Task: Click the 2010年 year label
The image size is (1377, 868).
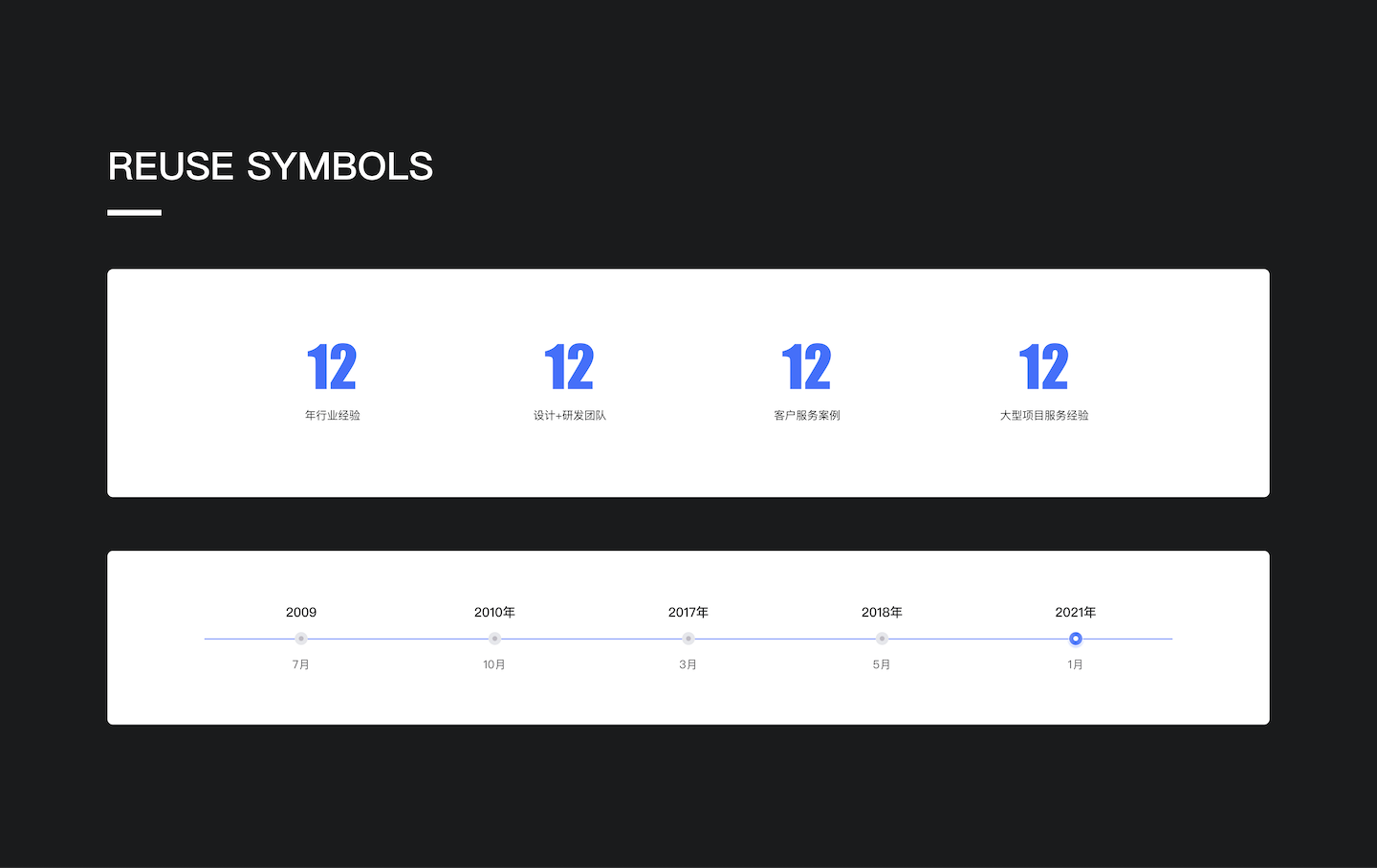Action: (494, 612)
